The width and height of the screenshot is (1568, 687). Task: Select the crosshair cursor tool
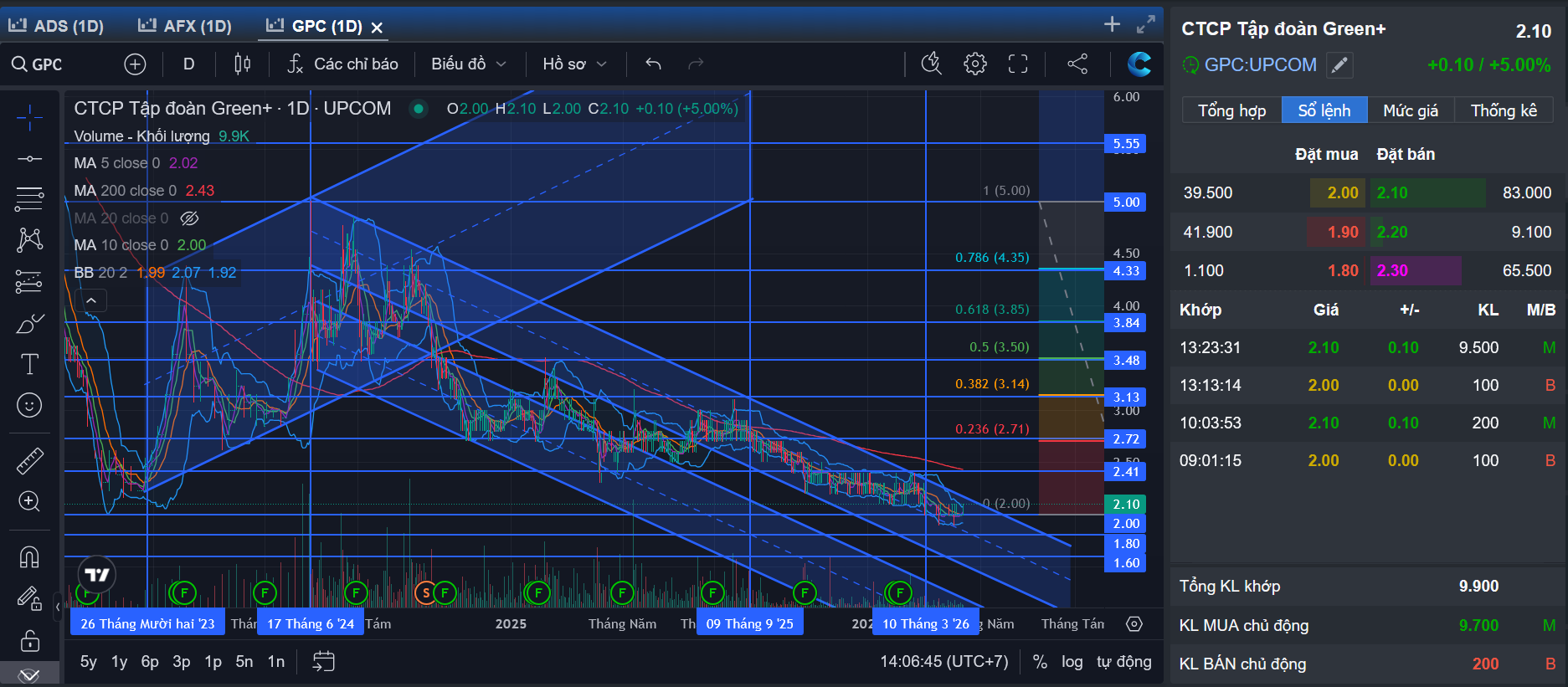pyautogui.click(x=29, y=118)
